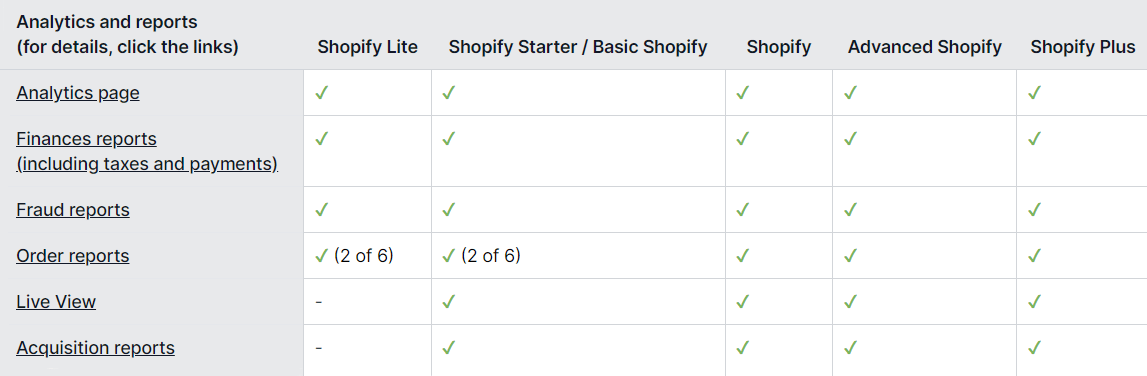Image resolution: width=1147 pixels, height=376 pixels.
Task: Click the Acquisition reports checkmark under Shopify Starter
Action: [x=448, y=347]
